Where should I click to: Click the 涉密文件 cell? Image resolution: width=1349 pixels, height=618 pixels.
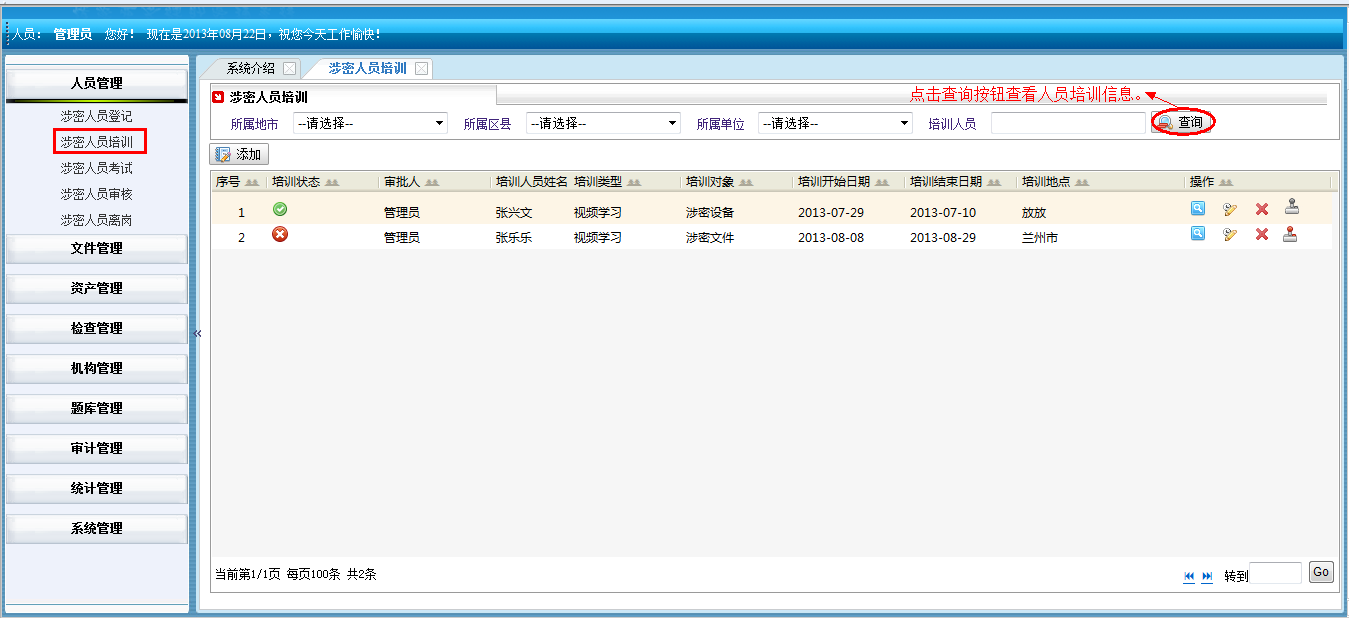[710, 238]
